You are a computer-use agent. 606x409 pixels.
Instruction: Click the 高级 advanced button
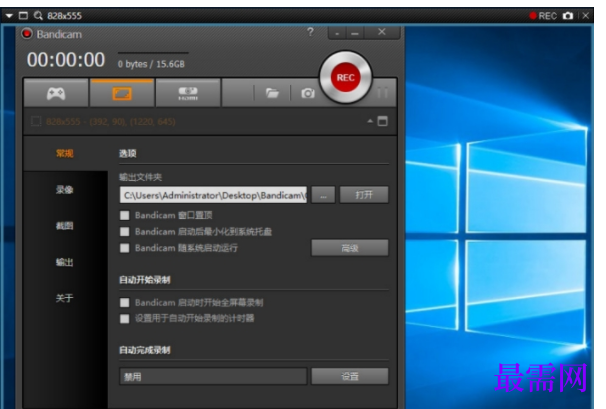(350, 248)
